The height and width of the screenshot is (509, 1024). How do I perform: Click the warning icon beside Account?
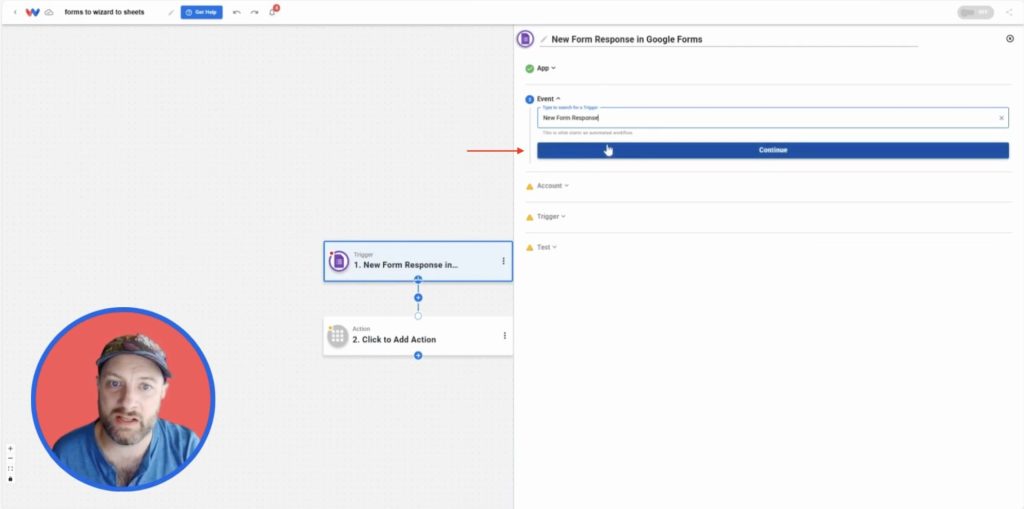[x=530, y=186]
